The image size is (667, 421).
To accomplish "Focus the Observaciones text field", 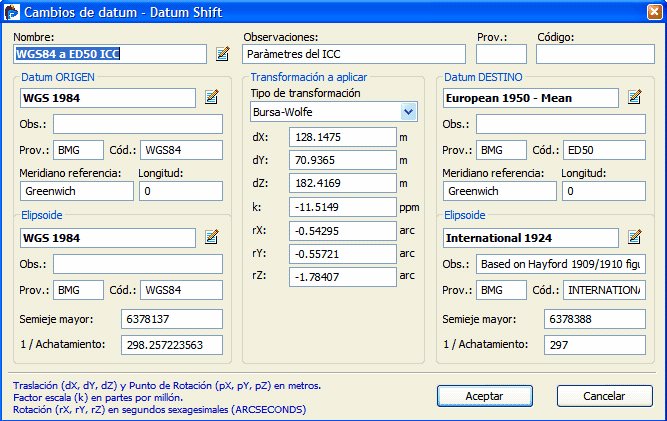I will (354, 54).
